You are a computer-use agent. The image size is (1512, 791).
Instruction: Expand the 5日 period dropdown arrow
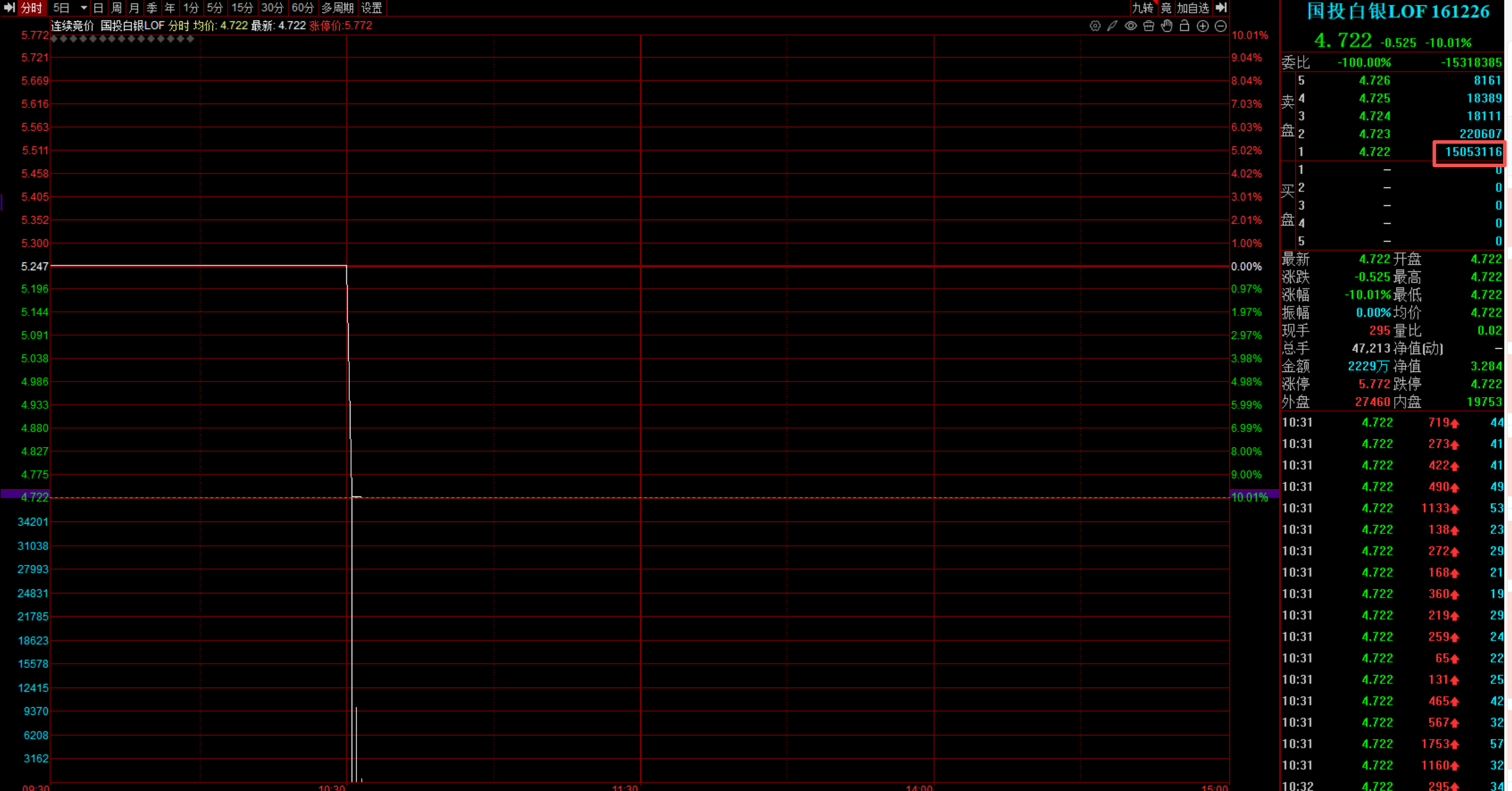pyautogui.click(x=83, y=8)
